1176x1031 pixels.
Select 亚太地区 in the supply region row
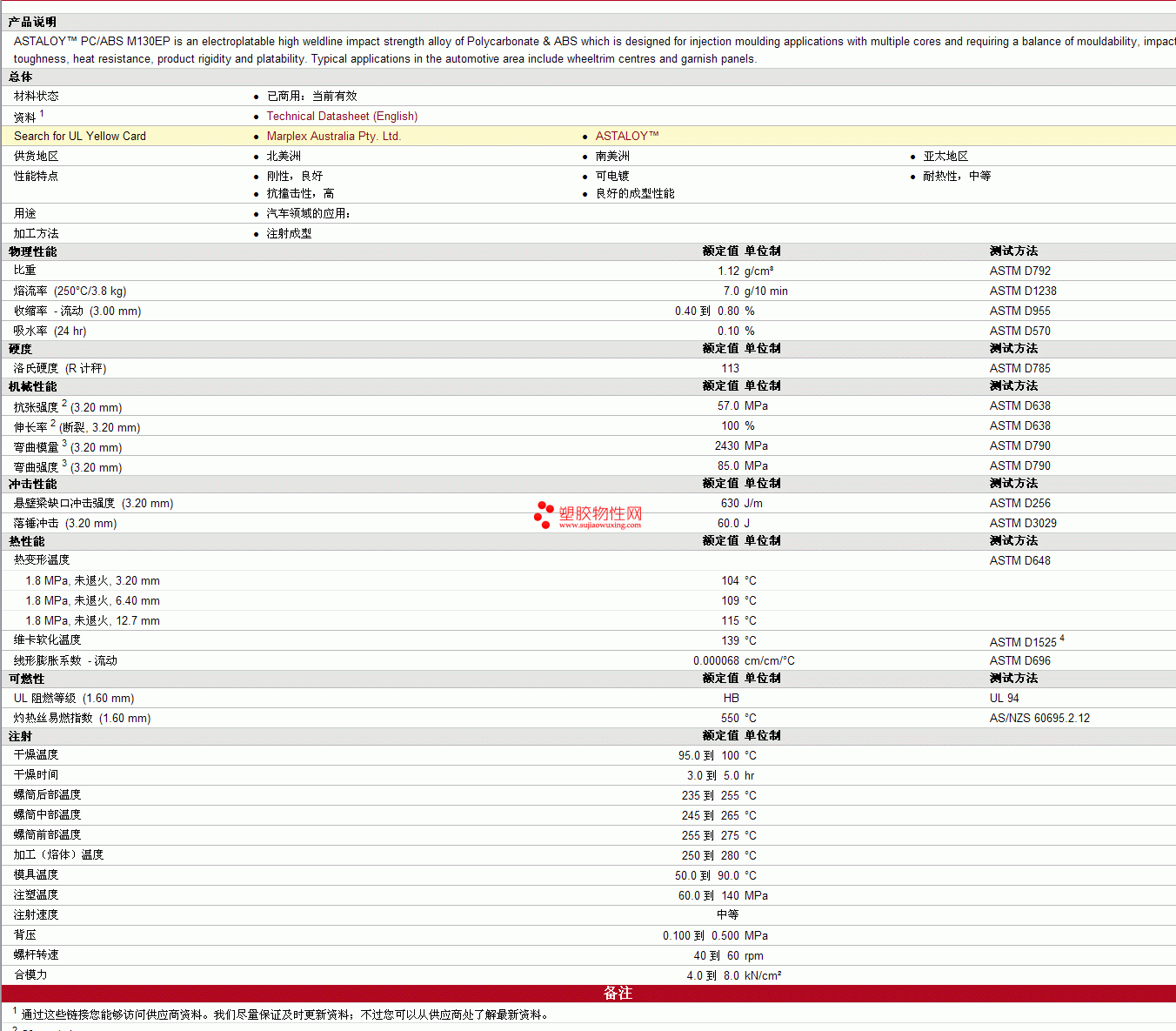(x=945, y=156)
